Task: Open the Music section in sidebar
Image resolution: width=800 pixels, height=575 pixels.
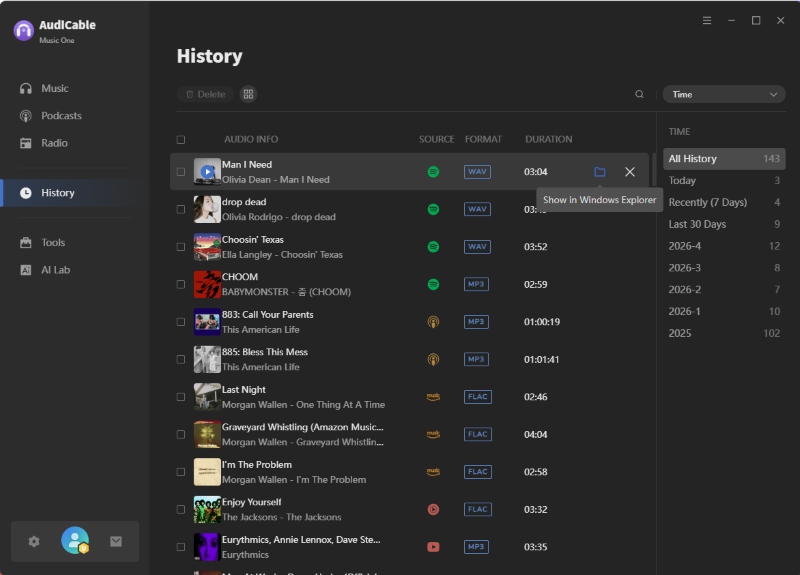Action: (x=55, y=88)
